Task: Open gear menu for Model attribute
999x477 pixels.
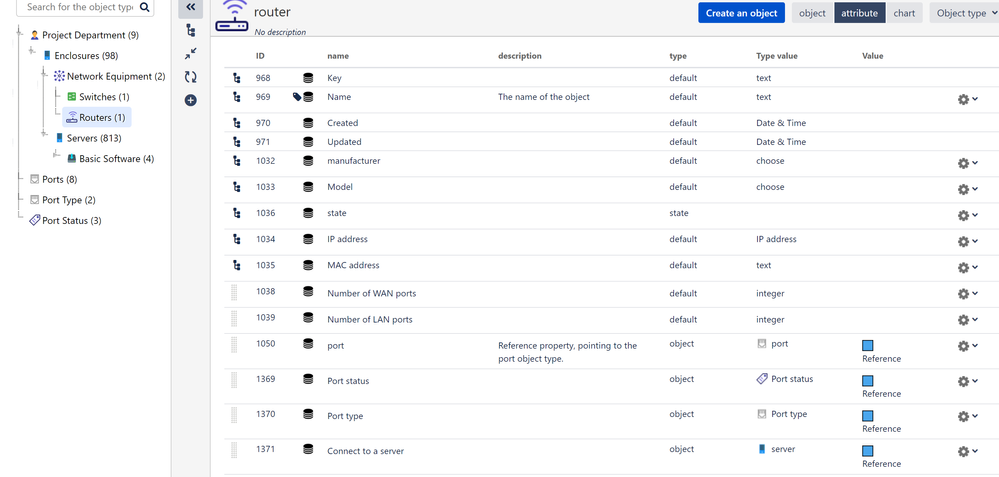Action: pos(968,189)
